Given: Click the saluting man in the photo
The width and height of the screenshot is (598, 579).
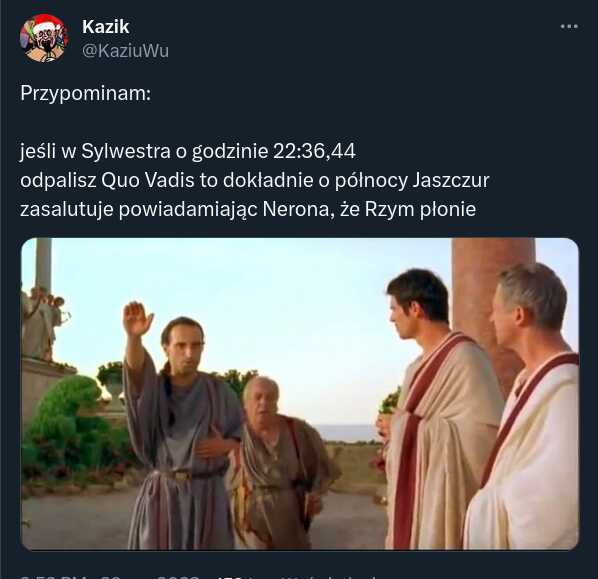Looking at the screenshot, I should pos(175,423).
